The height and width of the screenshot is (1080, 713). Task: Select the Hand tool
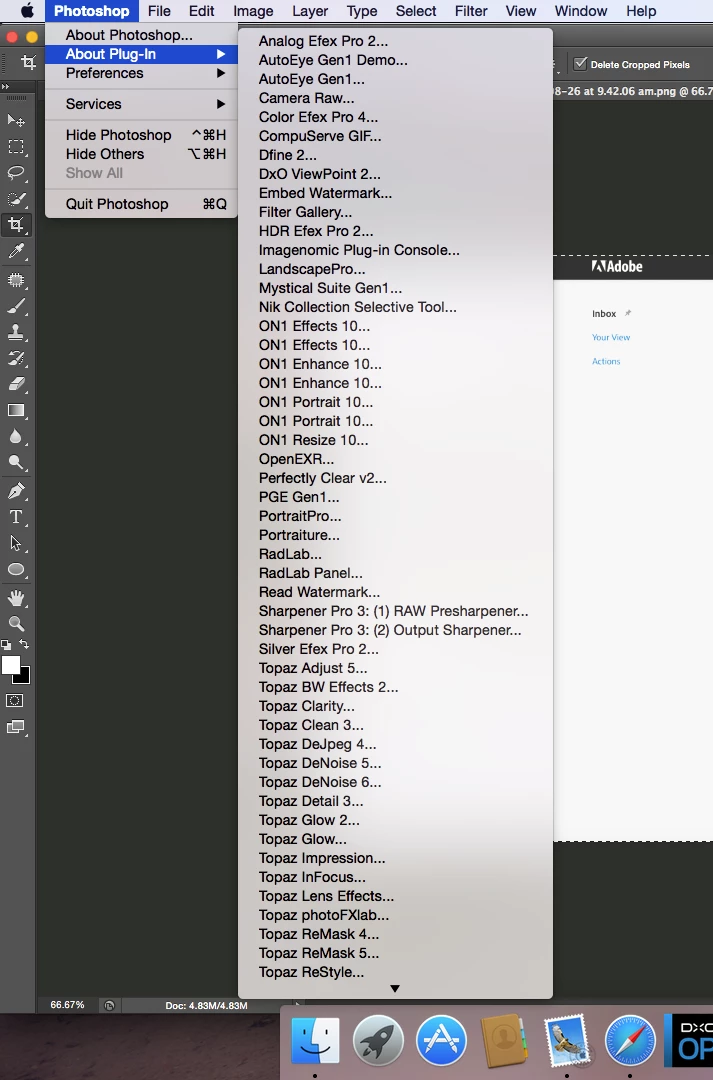(16, 598)
